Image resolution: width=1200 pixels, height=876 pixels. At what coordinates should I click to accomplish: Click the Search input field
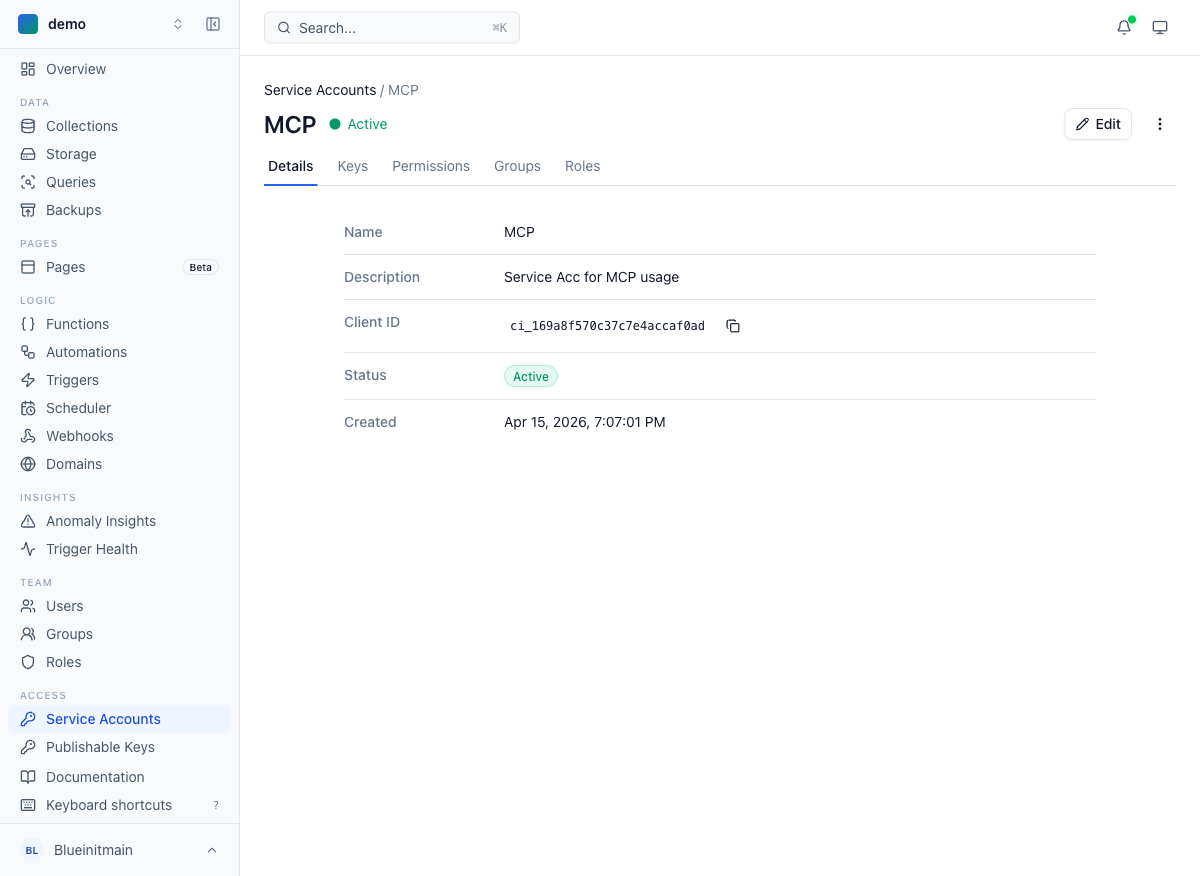click(x=392, y=28)
